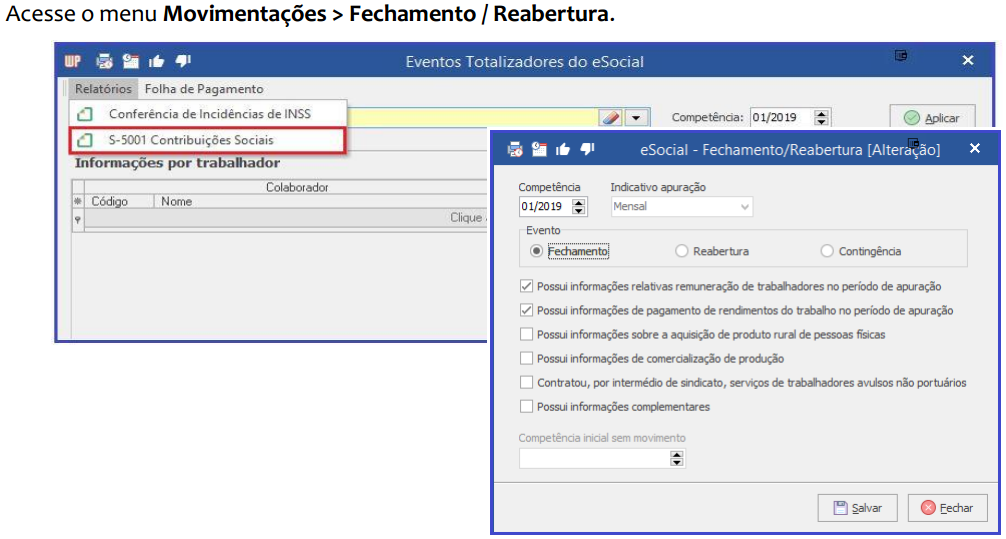The width and height of the screenshot is (1006, 539).
Task: Check trabalhadores avulsos não portuários checkbox
Action: pyautogui.click(x=526, y=382)
